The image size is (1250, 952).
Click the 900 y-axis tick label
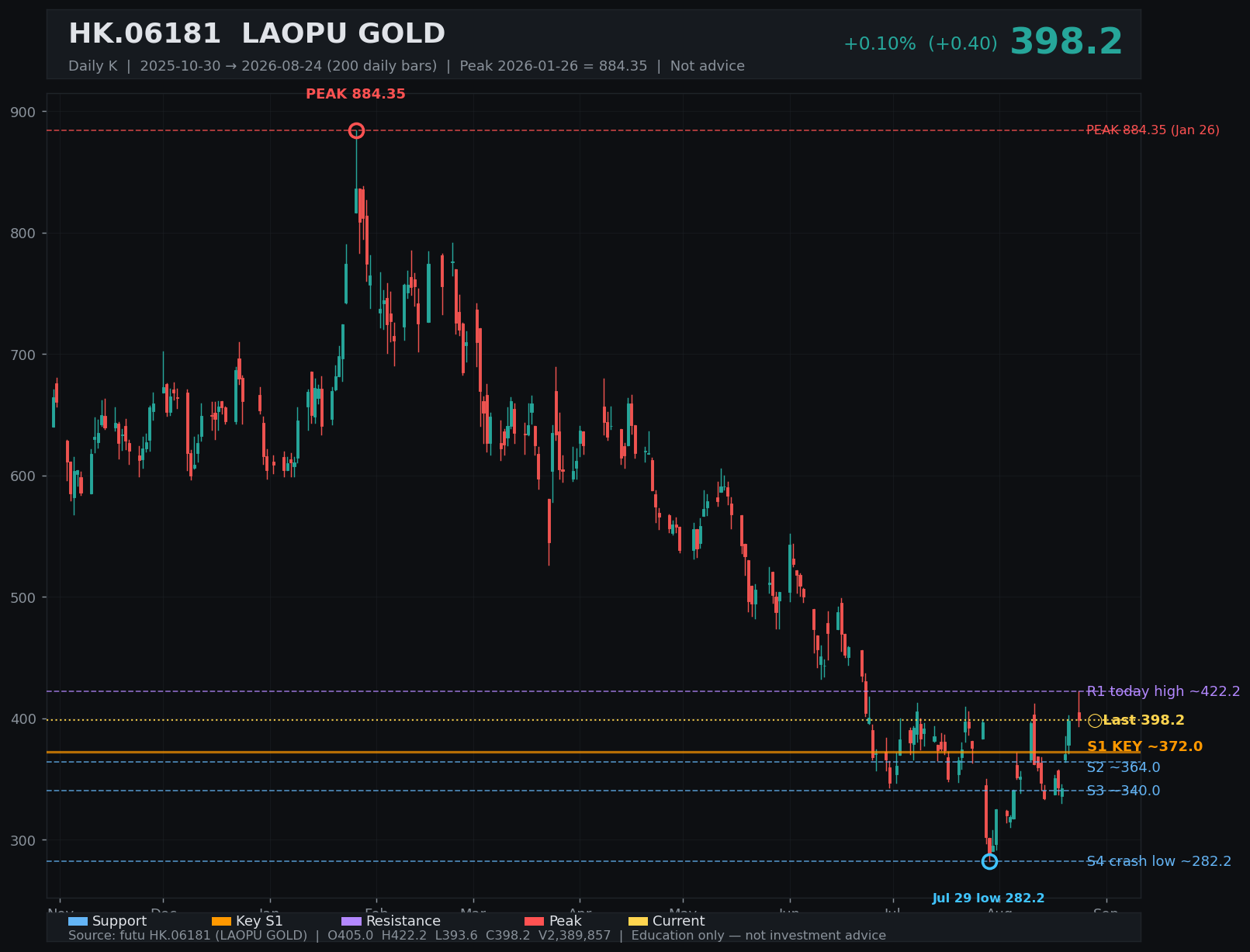(x=23, y=112)
